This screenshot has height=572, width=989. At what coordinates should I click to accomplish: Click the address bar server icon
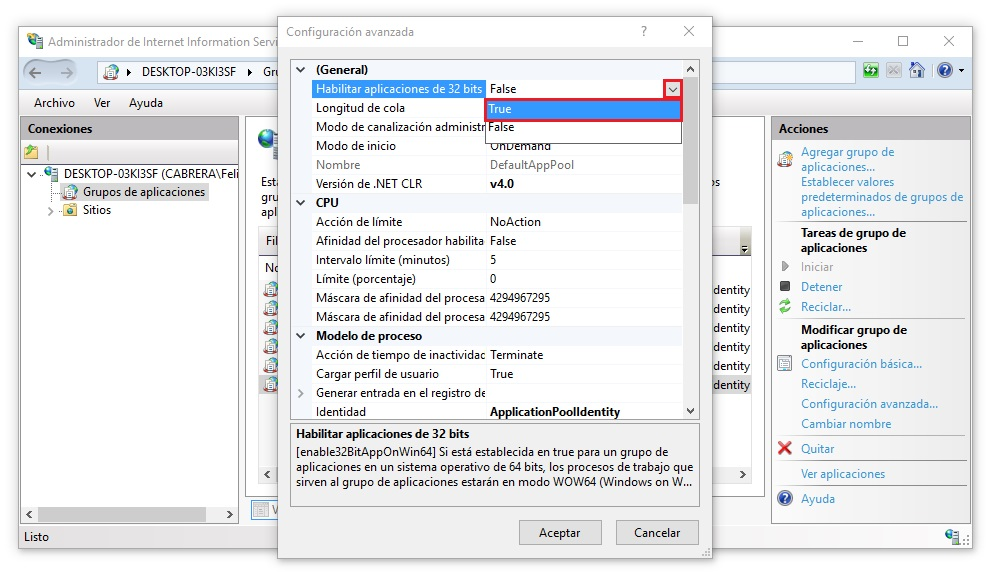click(x=111, y=72)
